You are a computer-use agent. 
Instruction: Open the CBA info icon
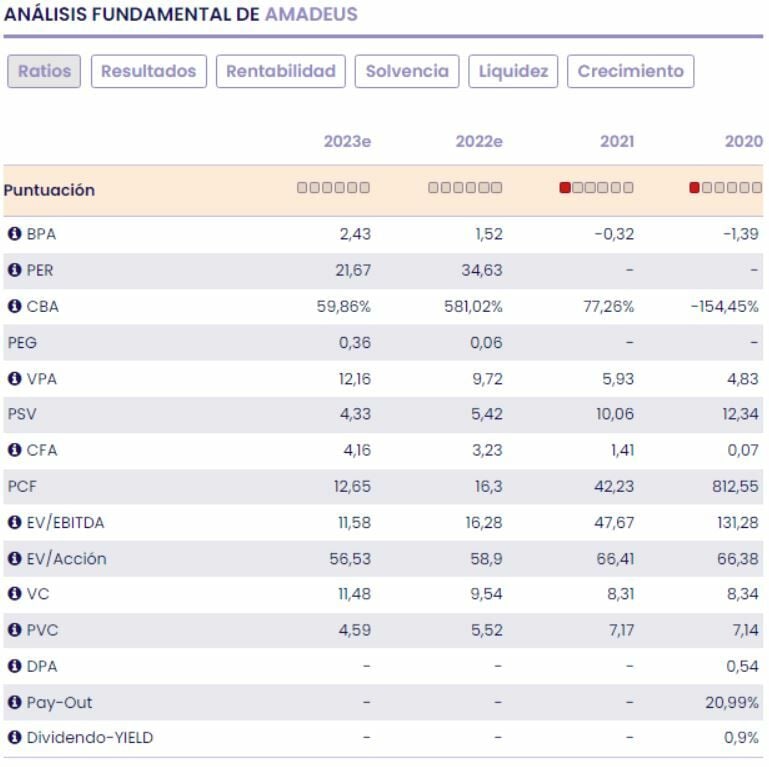pos(14,306)
